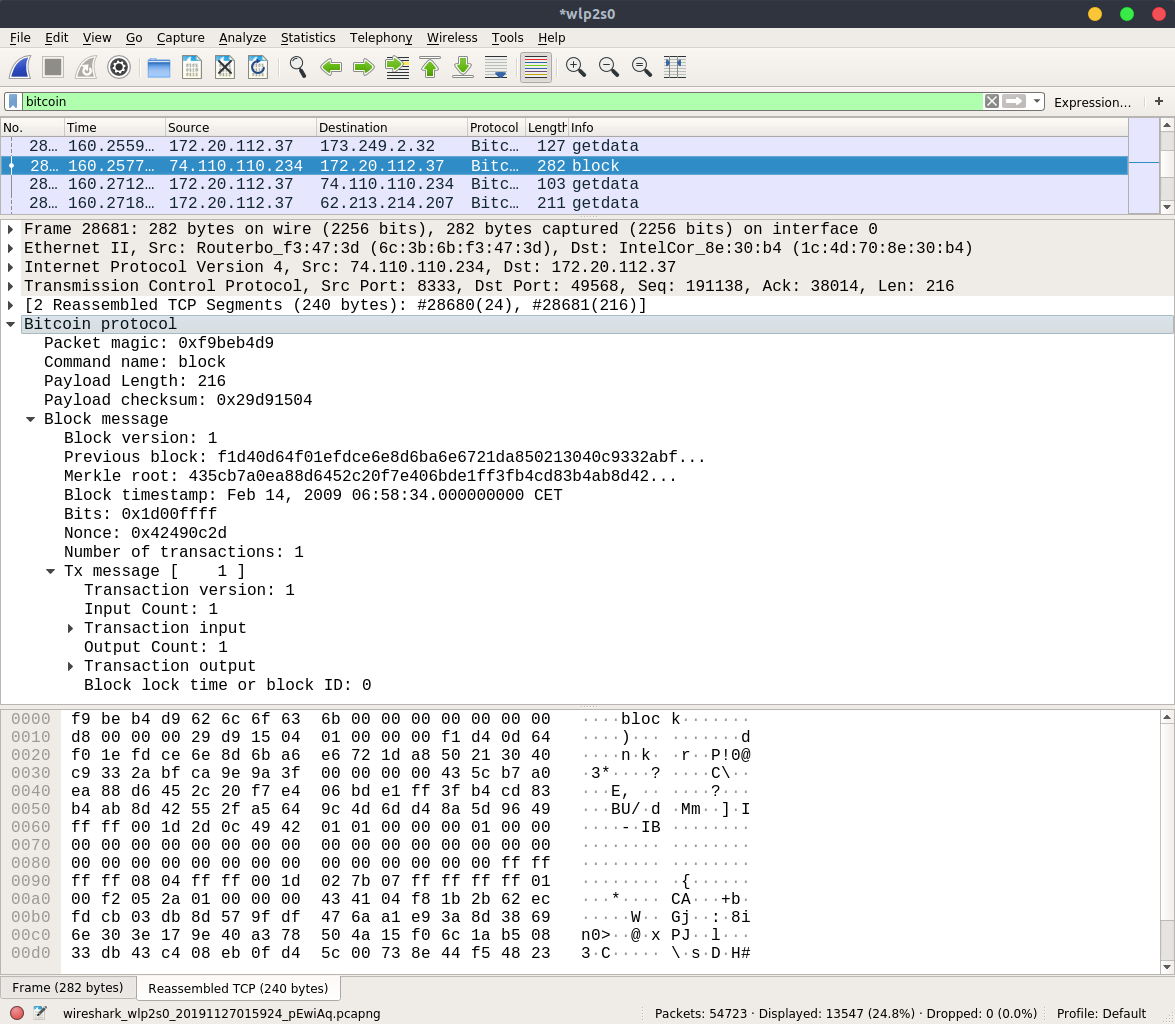Click the red expert info status icon

(16, 1014)
